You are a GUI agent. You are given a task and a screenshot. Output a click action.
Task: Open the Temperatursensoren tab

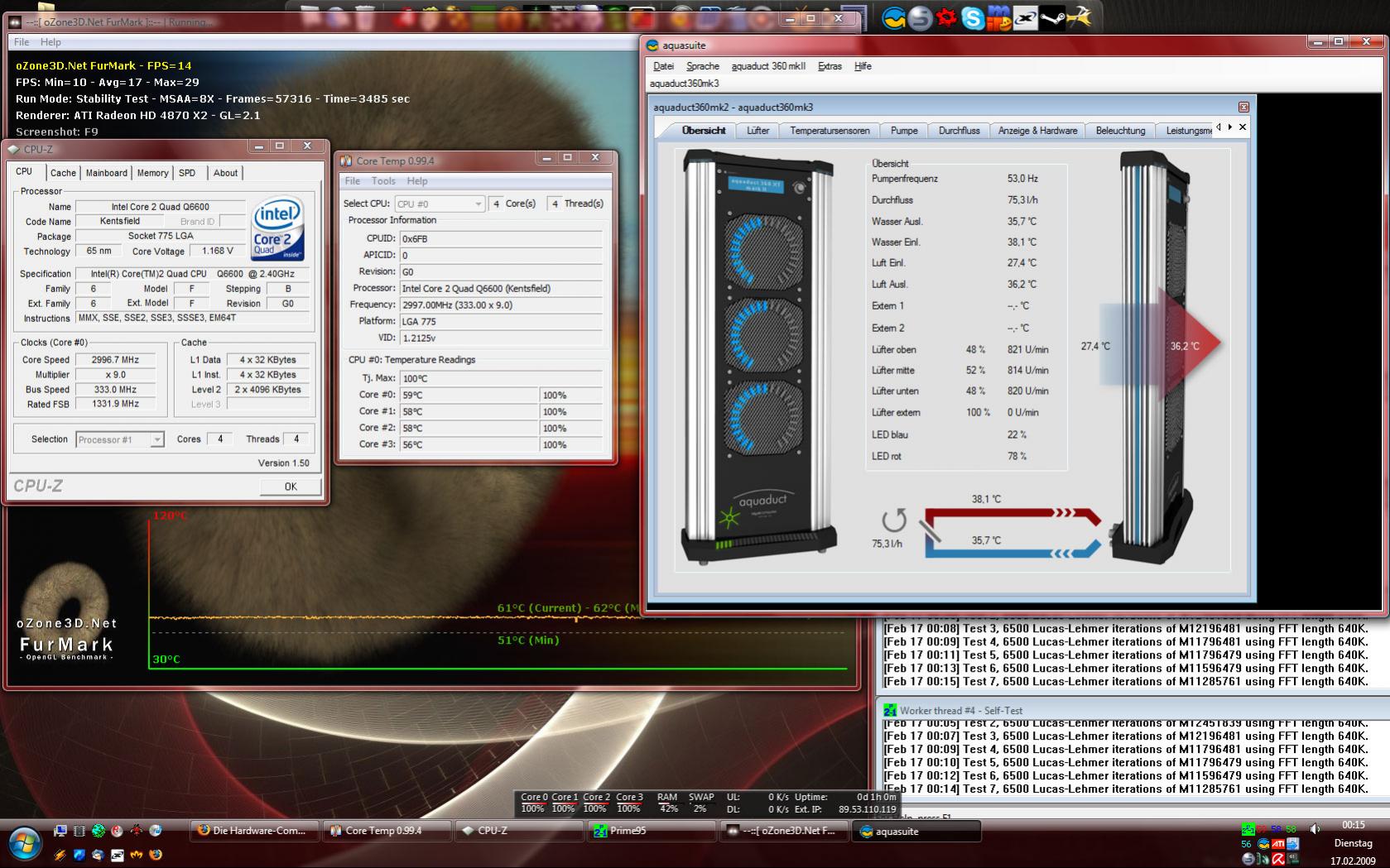[x=830, y=131]
